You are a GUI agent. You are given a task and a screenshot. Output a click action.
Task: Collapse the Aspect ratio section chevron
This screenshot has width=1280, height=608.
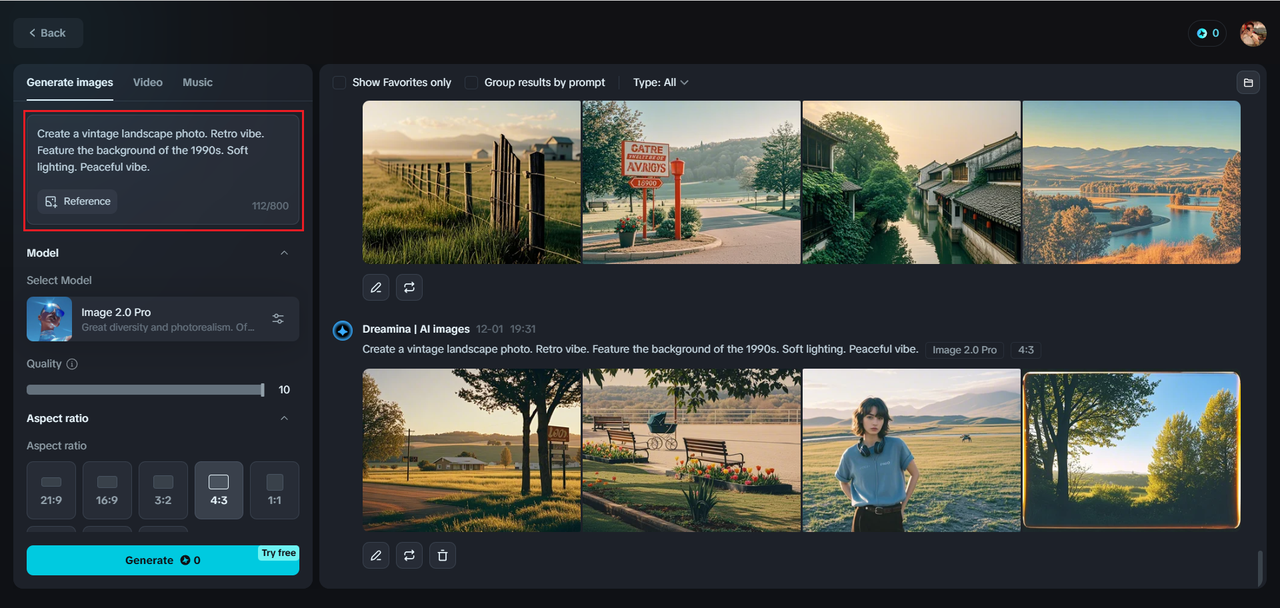click(284, 418)
